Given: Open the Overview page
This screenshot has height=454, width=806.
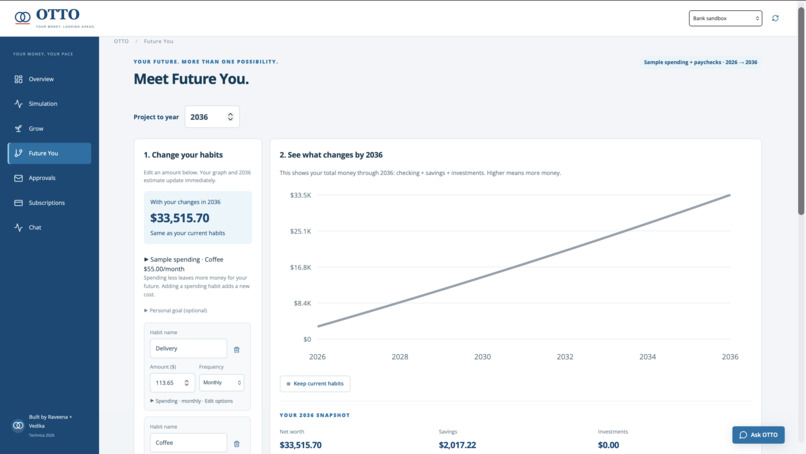Looking at the screenshot, I should tap(49, 79).
